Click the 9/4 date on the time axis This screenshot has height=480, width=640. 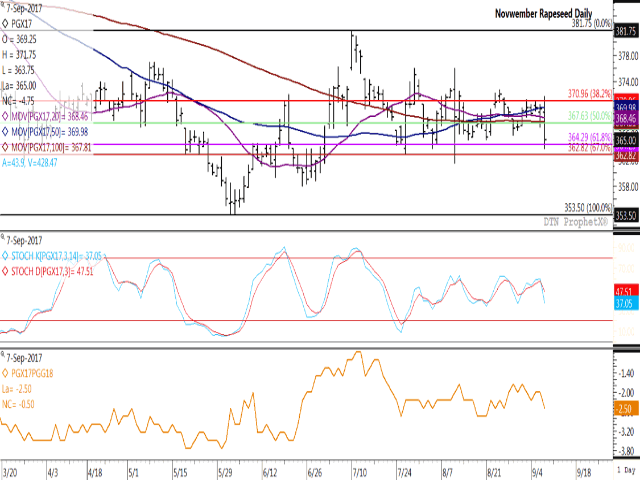[538, 473]
